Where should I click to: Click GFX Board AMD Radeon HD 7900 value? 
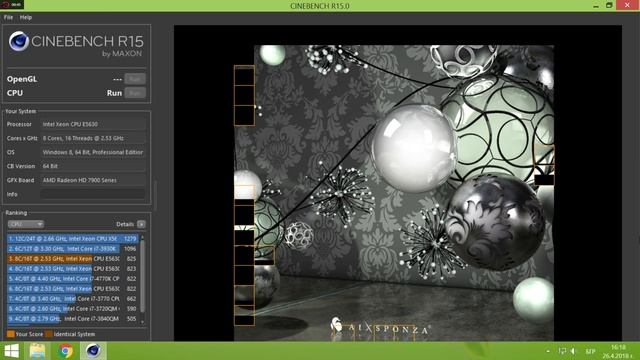point(93,180)
